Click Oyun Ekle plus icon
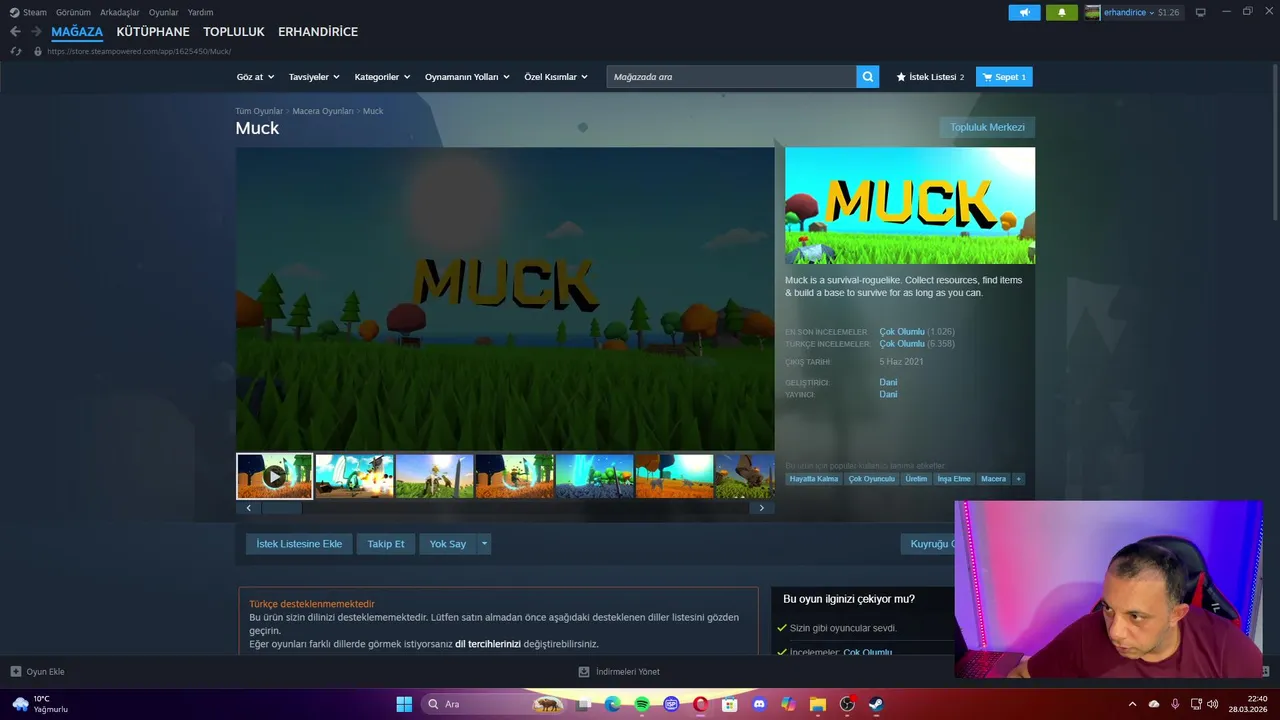Image resolution: width=1280 pixels, height=720 pixels. coord(15,672)
